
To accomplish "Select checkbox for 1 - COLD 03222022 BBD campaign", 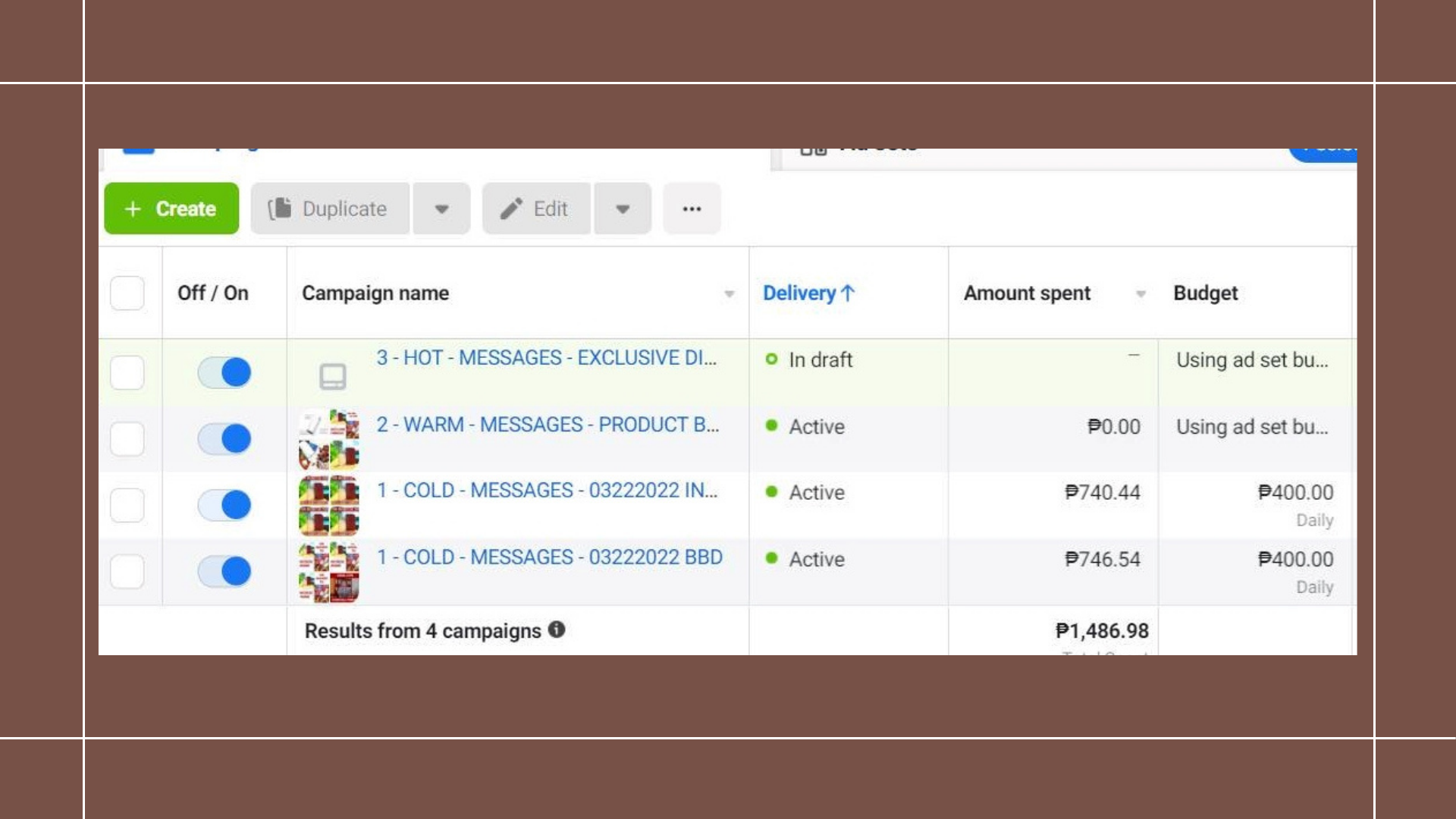I will tap(127, 571).
